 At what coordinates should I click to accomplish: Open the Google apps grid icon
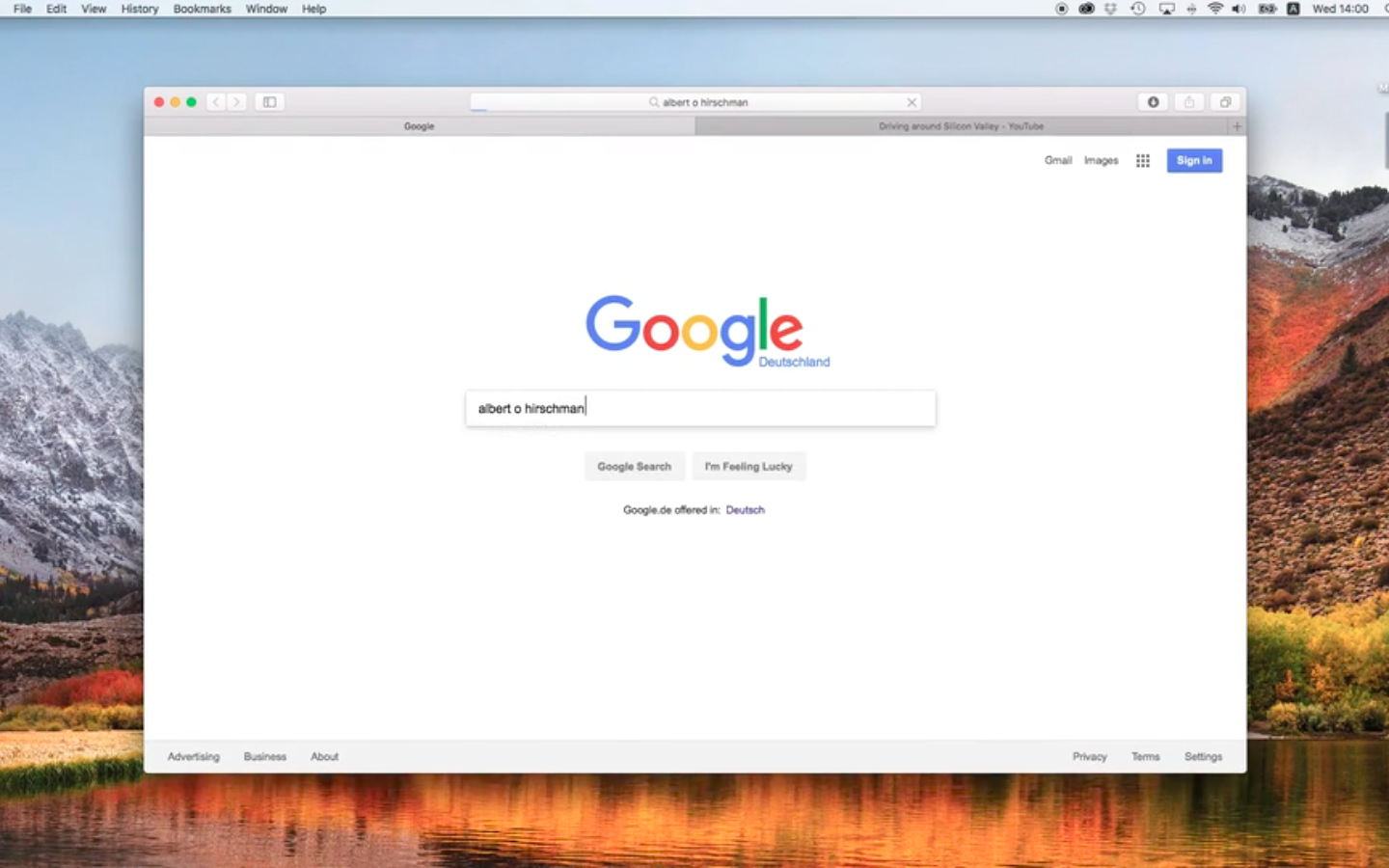[x=1142, y=161]
